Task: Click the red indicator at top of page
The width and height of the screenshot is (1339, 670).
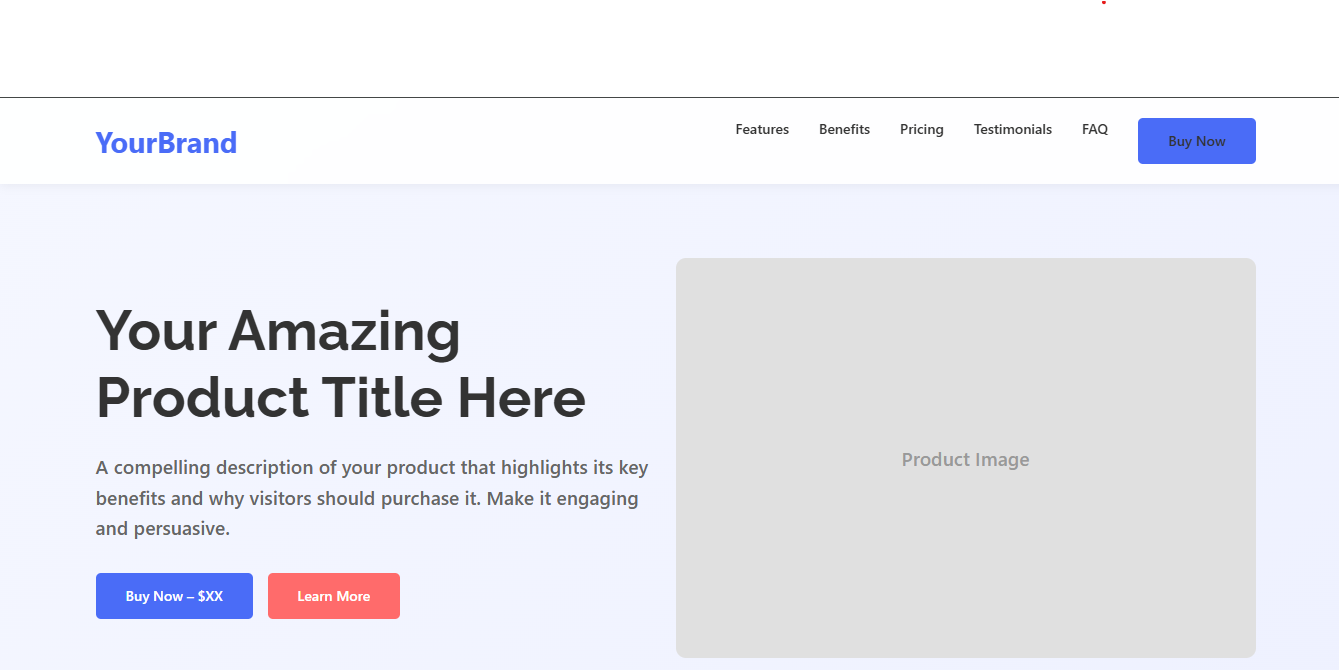Action: 1104,4
